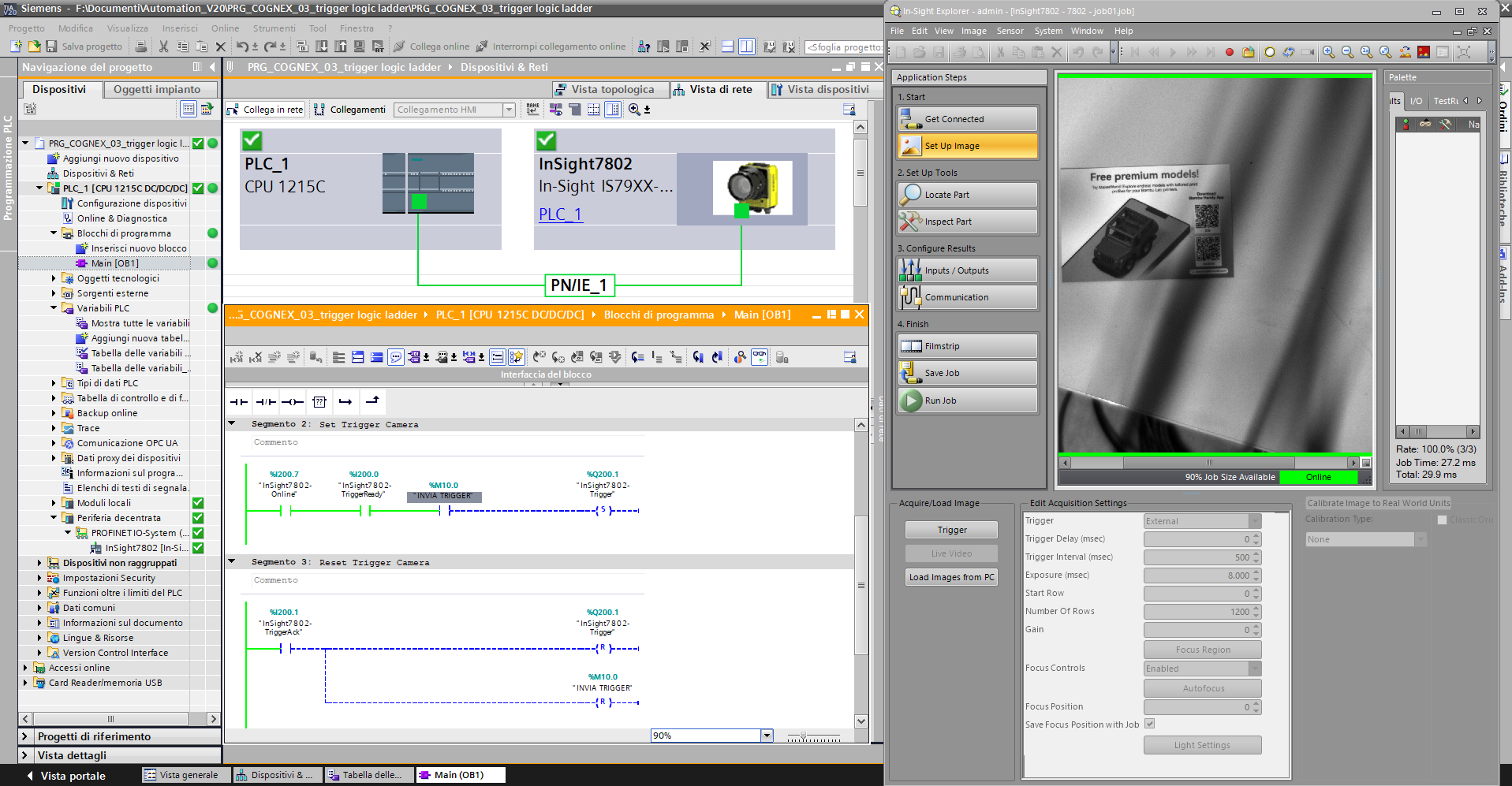1512x786 pixels.
Task: Open the ladder editor 90% zoom dropdown
Action: click(x=766, y=736)
